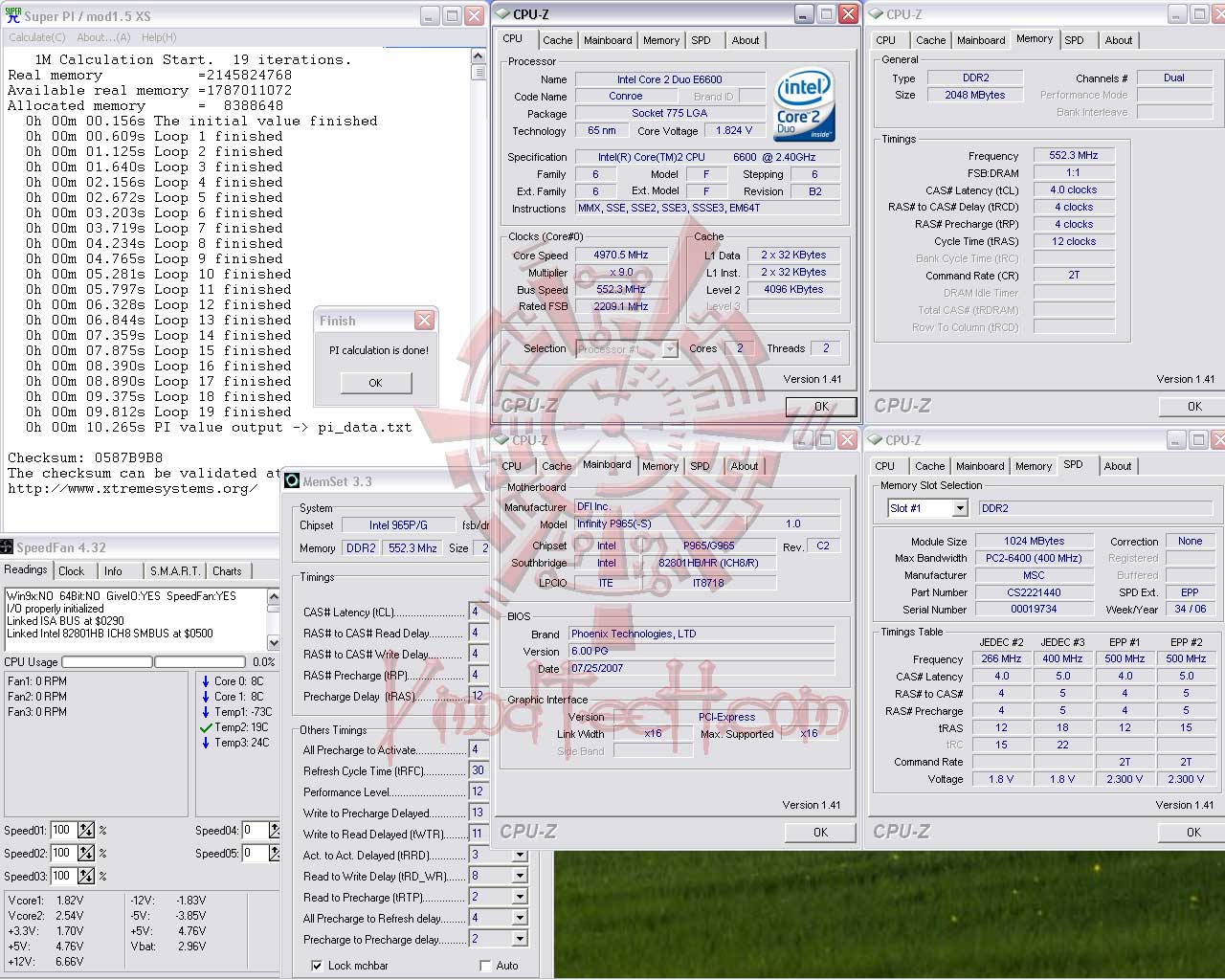Open the Charts tab in SpeedFan
This screenshot has height=980, width=1225.
pyautogui.click(x=227, y=571)
